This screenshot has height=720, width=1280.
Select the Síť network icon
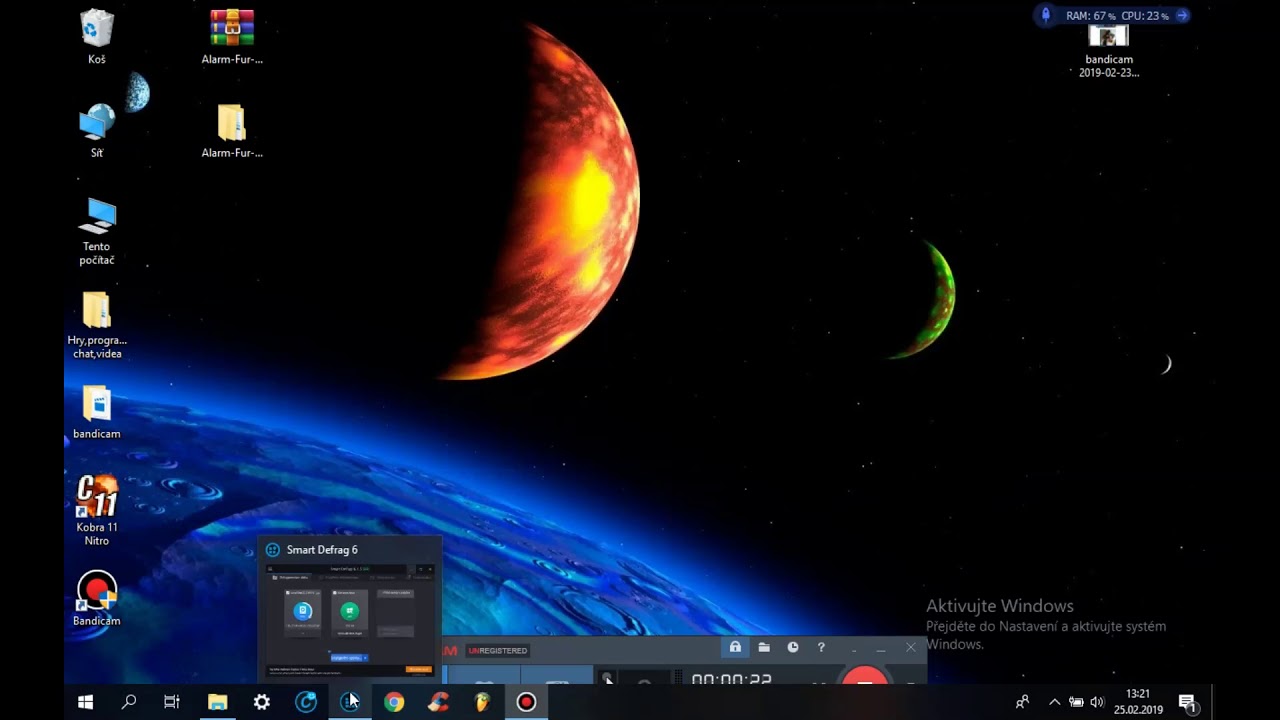(97, 131)
